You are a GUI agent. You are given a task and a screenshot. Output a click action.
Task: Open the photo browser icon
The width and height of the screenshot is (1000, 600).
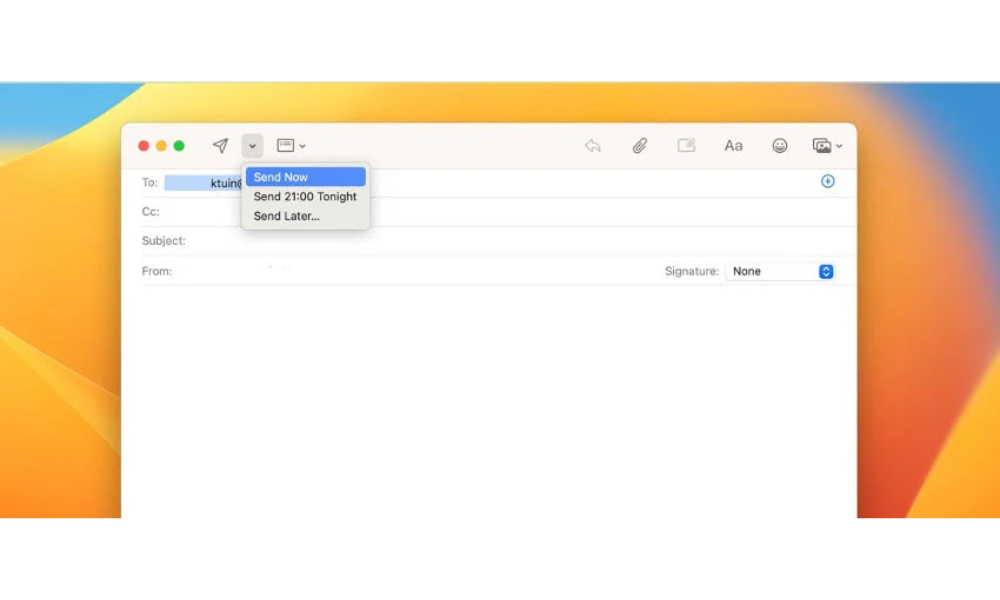click(822, 145)
